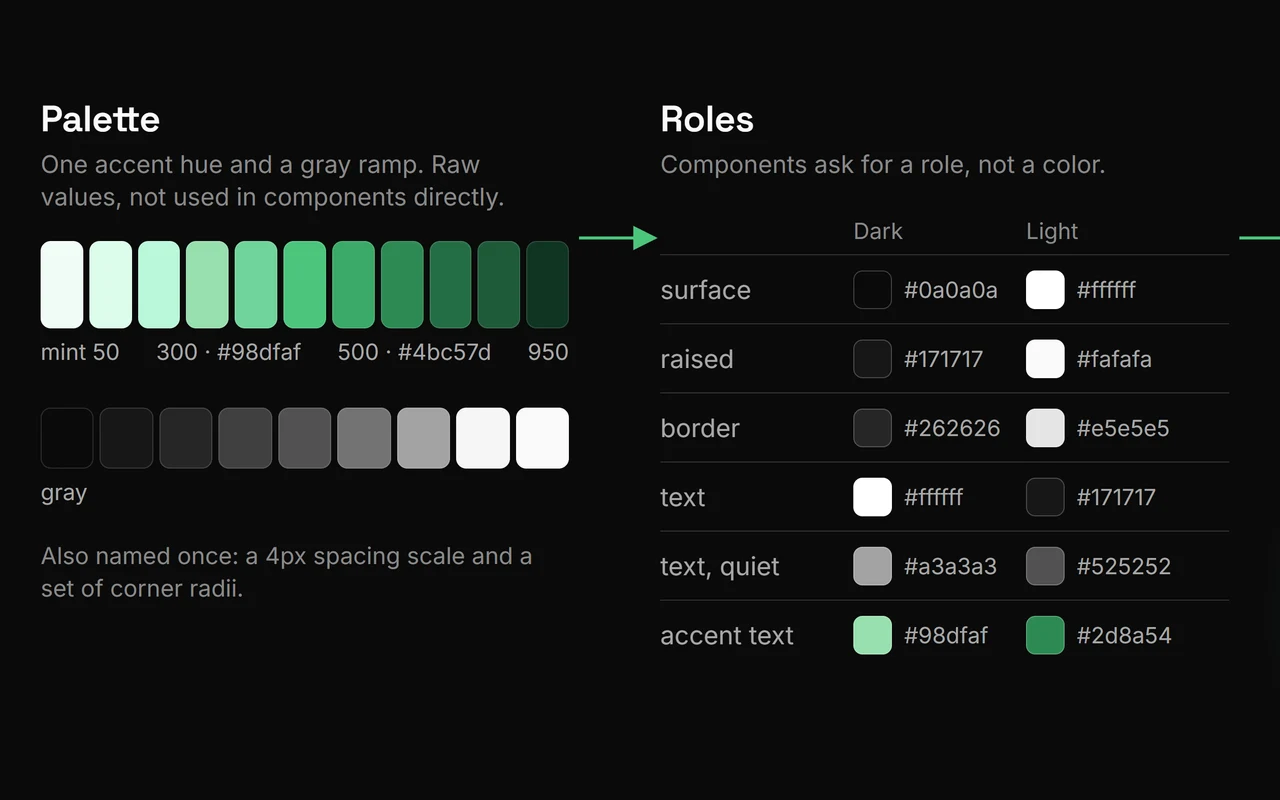
Task: Select the darkest gray ramp swatch
Action: click(67, 438)
